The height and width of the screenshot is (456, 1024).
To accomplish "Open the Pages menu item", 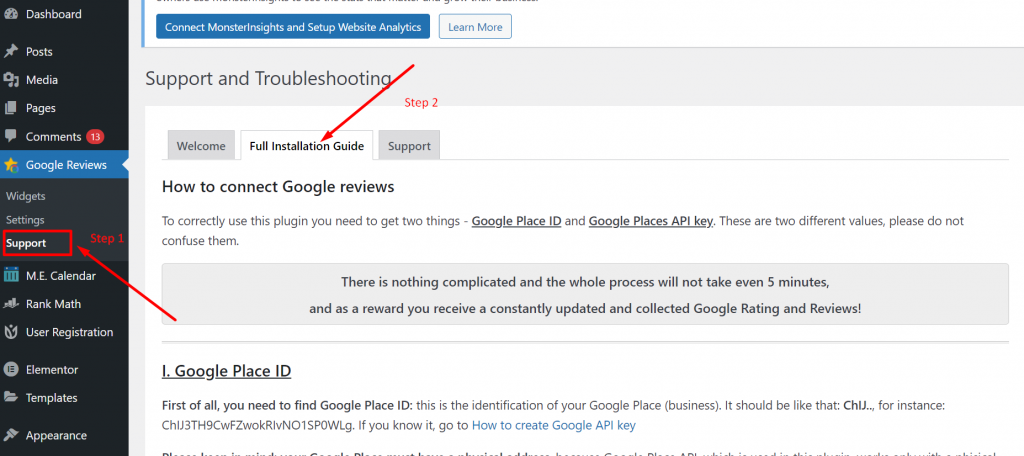I will pos(40,108).
